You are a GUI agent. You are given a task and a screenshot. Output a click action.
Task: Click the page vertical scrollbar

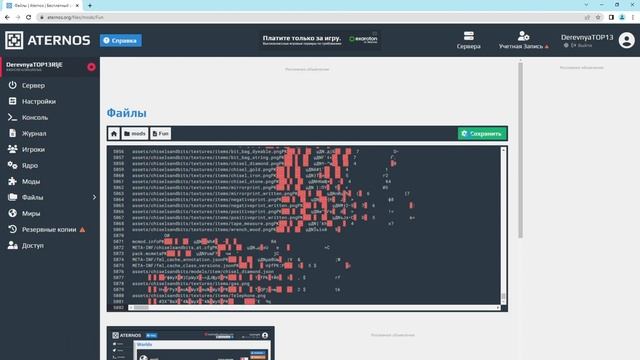[x=520, y=150]
